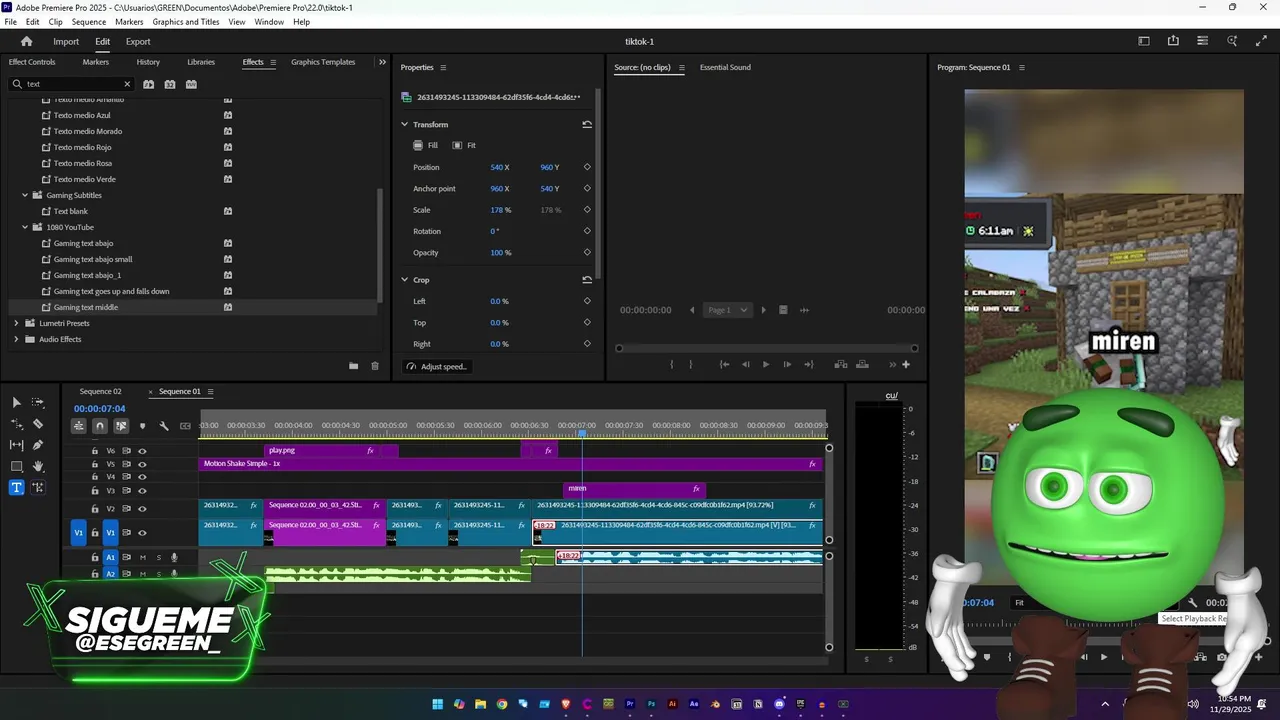This screenshot has height=720, width=1280.
Task: Click the Fit button in Transform
Action: (464, 145)
